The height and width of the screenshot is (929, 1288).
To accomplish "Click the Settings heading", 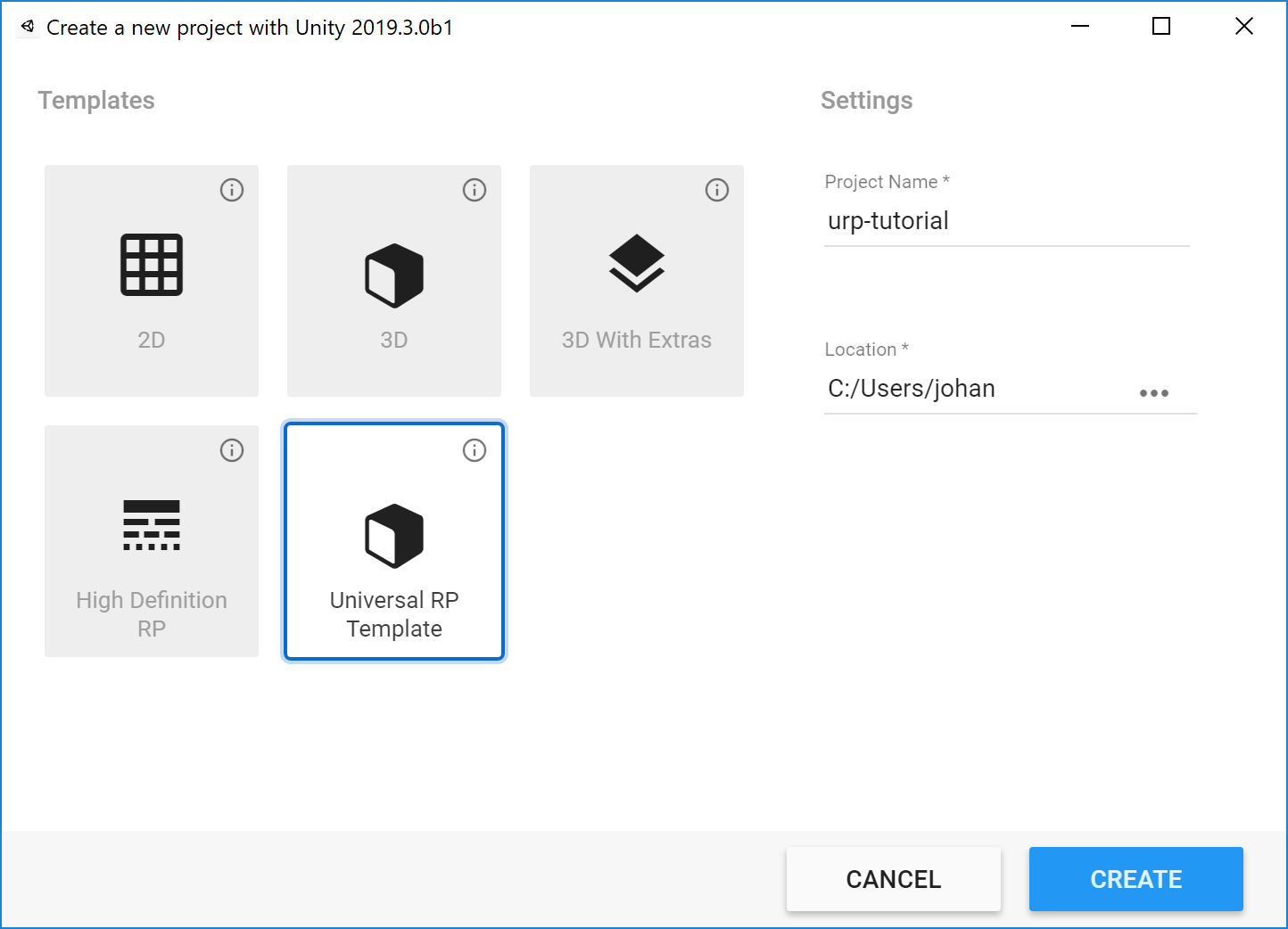I will point(867,101).
